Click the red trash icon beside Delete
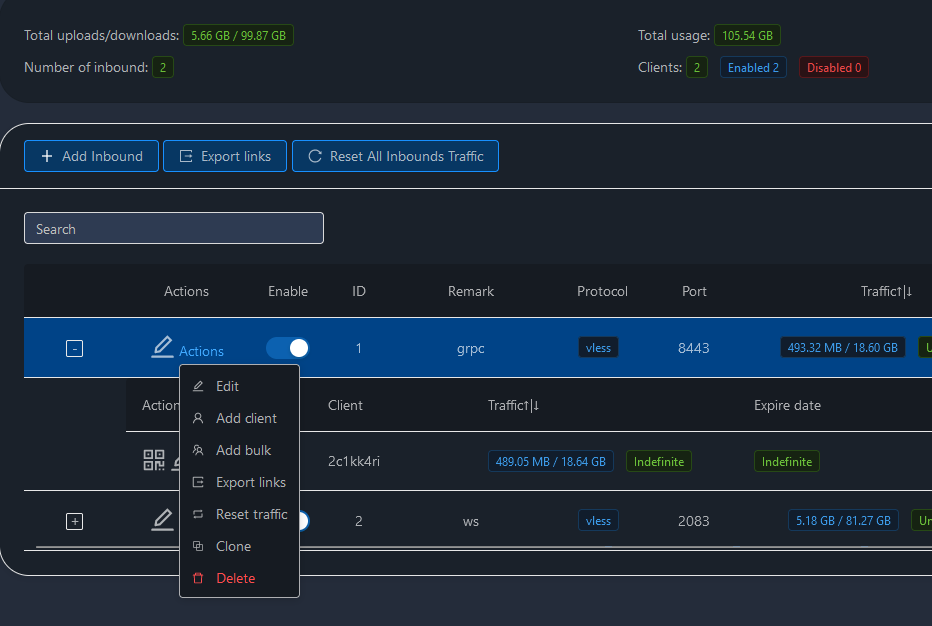Image resolution: width=932 pixels, height=626 pixels. [x=198, y=578]
